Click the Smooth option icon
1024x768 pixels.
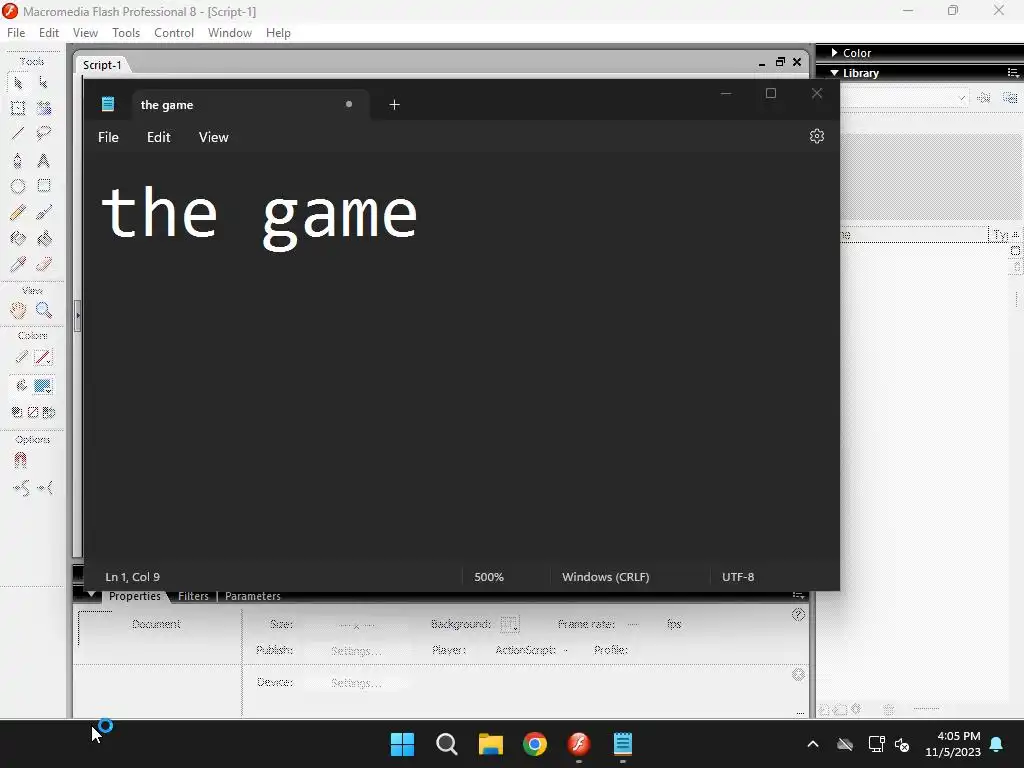pyautogui.click(x=22, y=488)
